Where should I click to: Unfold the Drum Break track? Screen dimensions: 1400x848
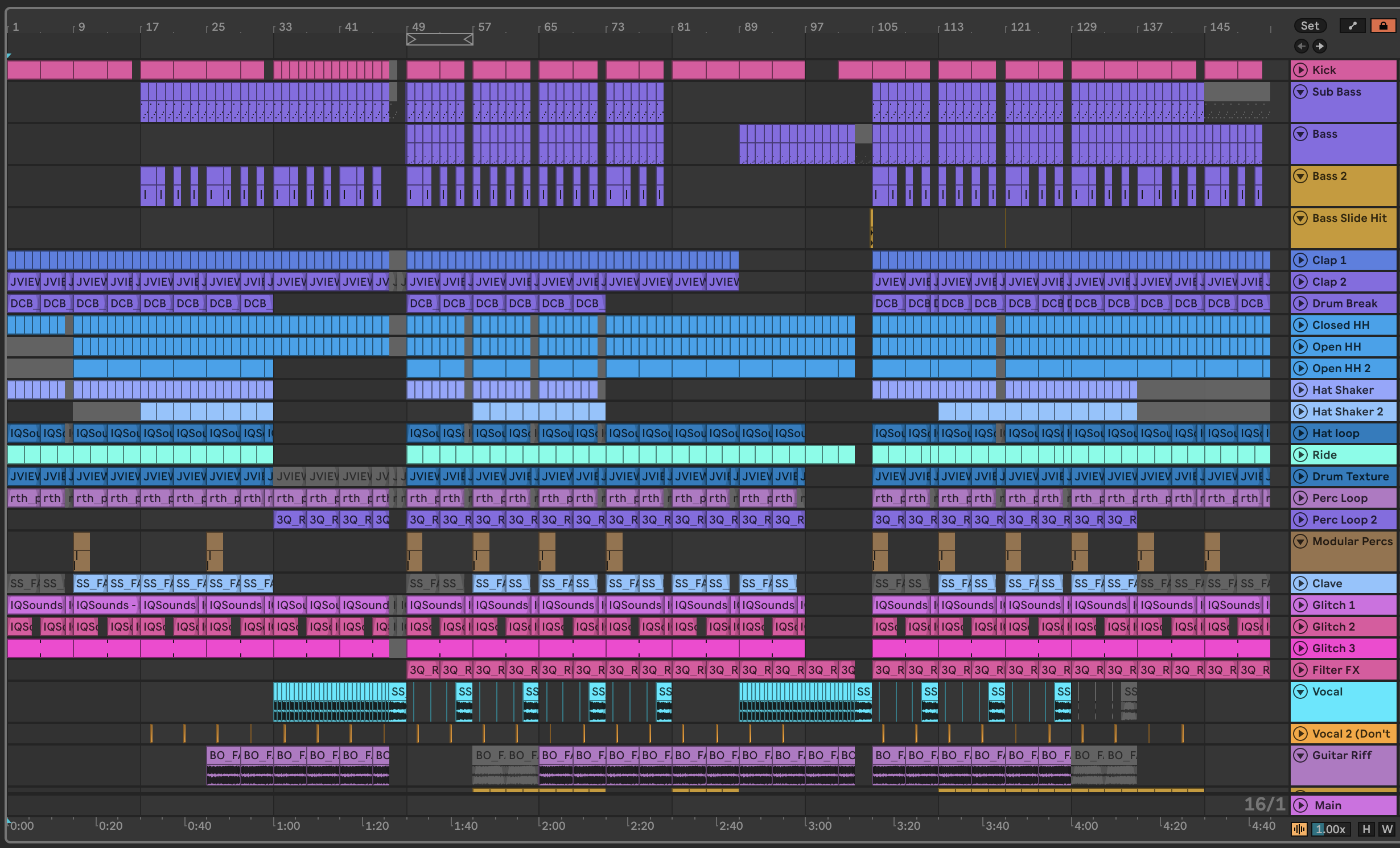click(x=1300, y=303)
